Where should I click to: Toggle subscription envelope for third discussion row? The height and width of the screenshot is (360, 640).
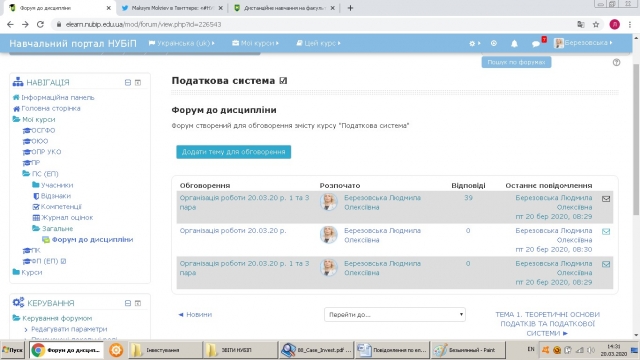(606, 264)
